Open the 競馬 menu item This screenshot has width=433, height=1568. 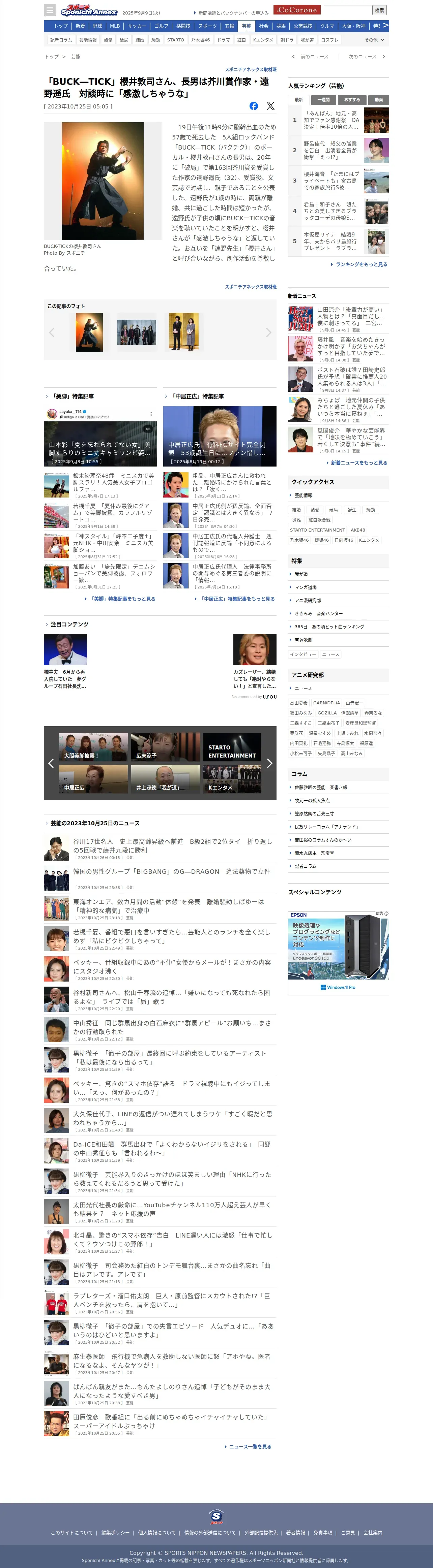click(x=281, y=26)
